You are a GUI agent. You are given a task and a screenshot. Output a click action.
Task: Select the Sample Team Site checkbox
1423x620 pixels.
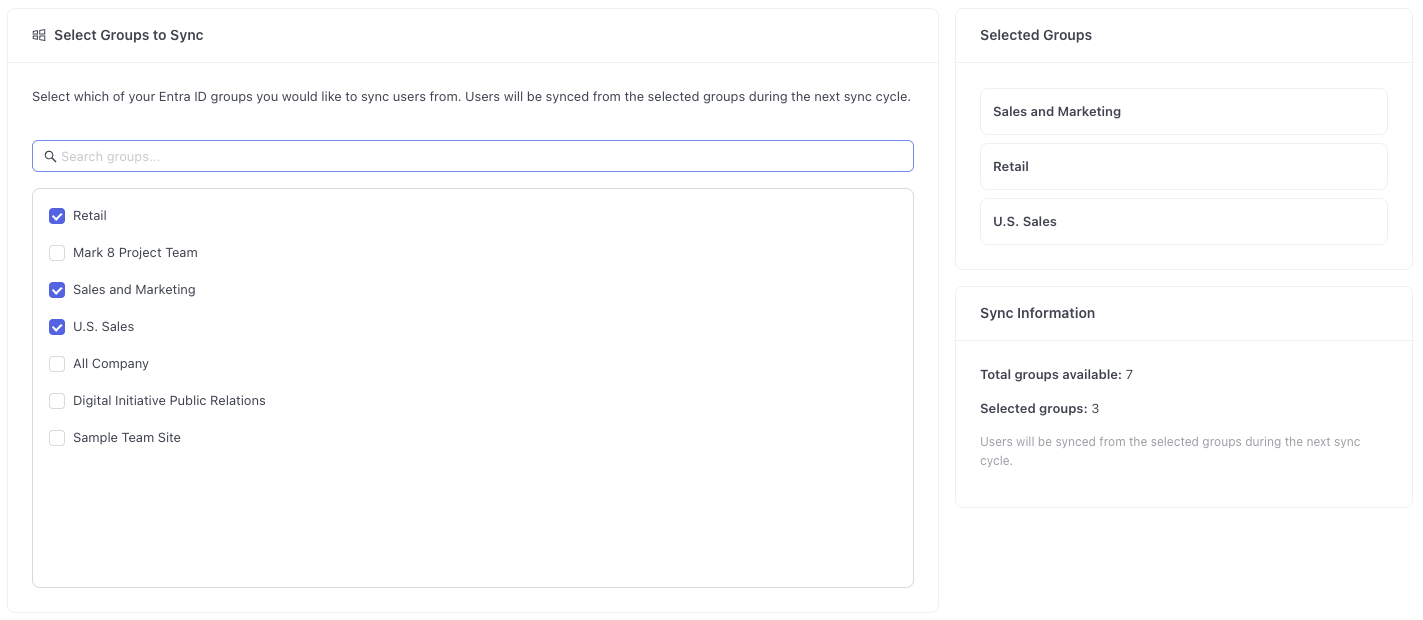pyautogui.click(x=57, y=438)
